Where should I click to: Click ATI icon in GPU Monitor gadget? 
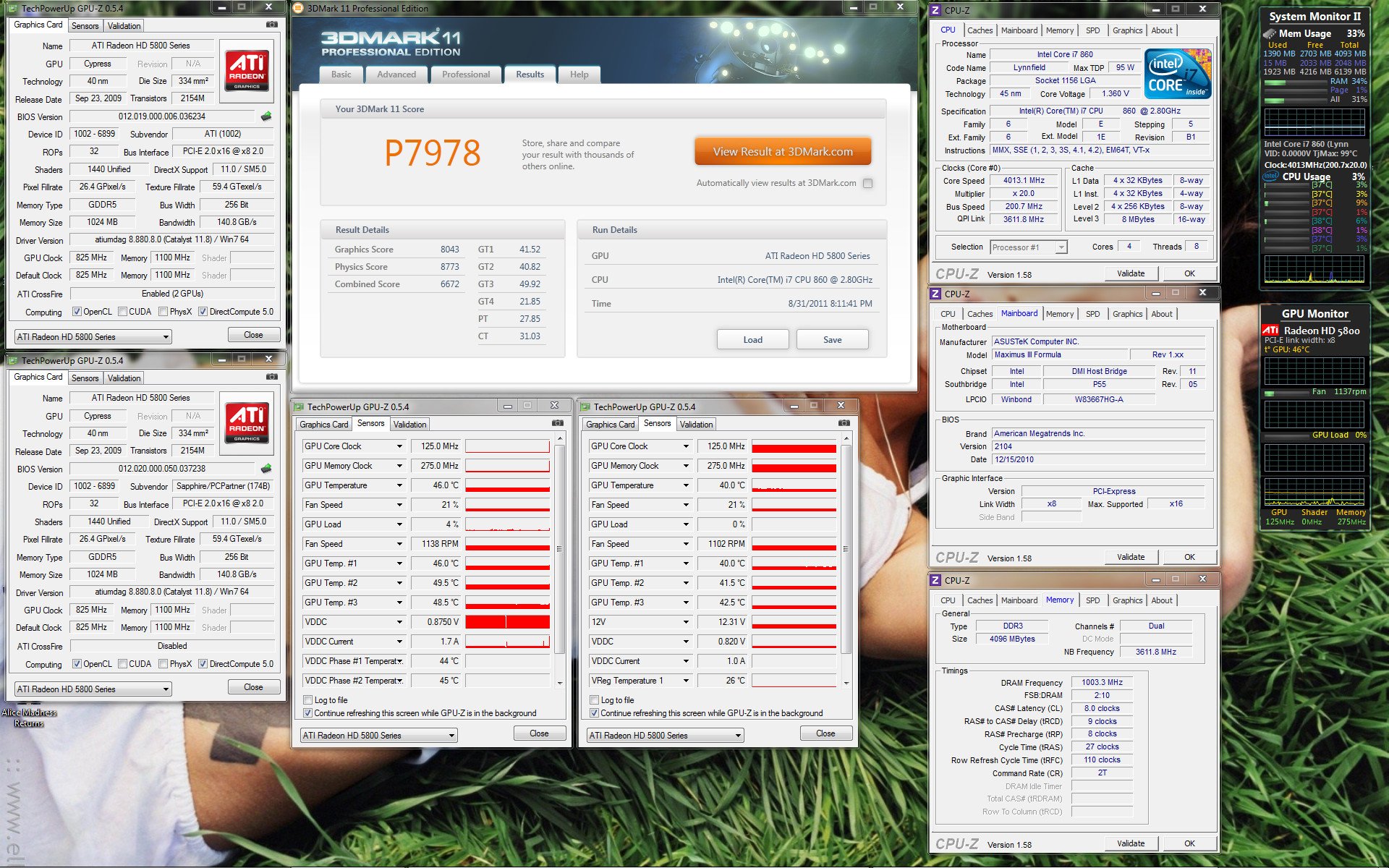(1271, 331)
